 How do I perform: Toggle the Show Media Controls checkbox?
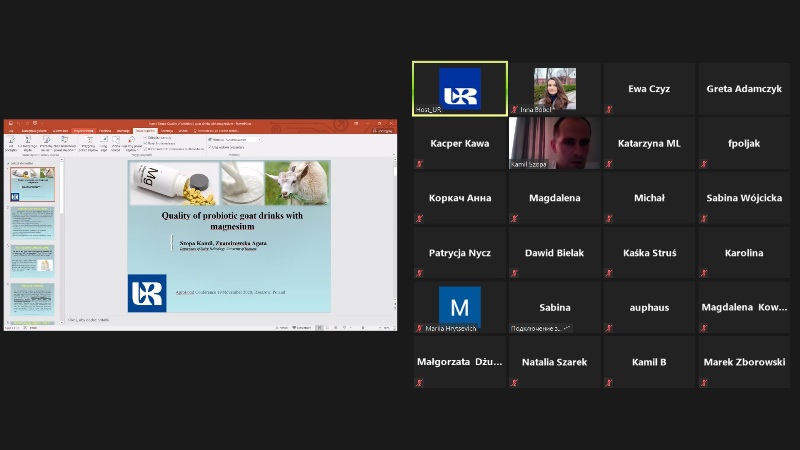point(145,149)
